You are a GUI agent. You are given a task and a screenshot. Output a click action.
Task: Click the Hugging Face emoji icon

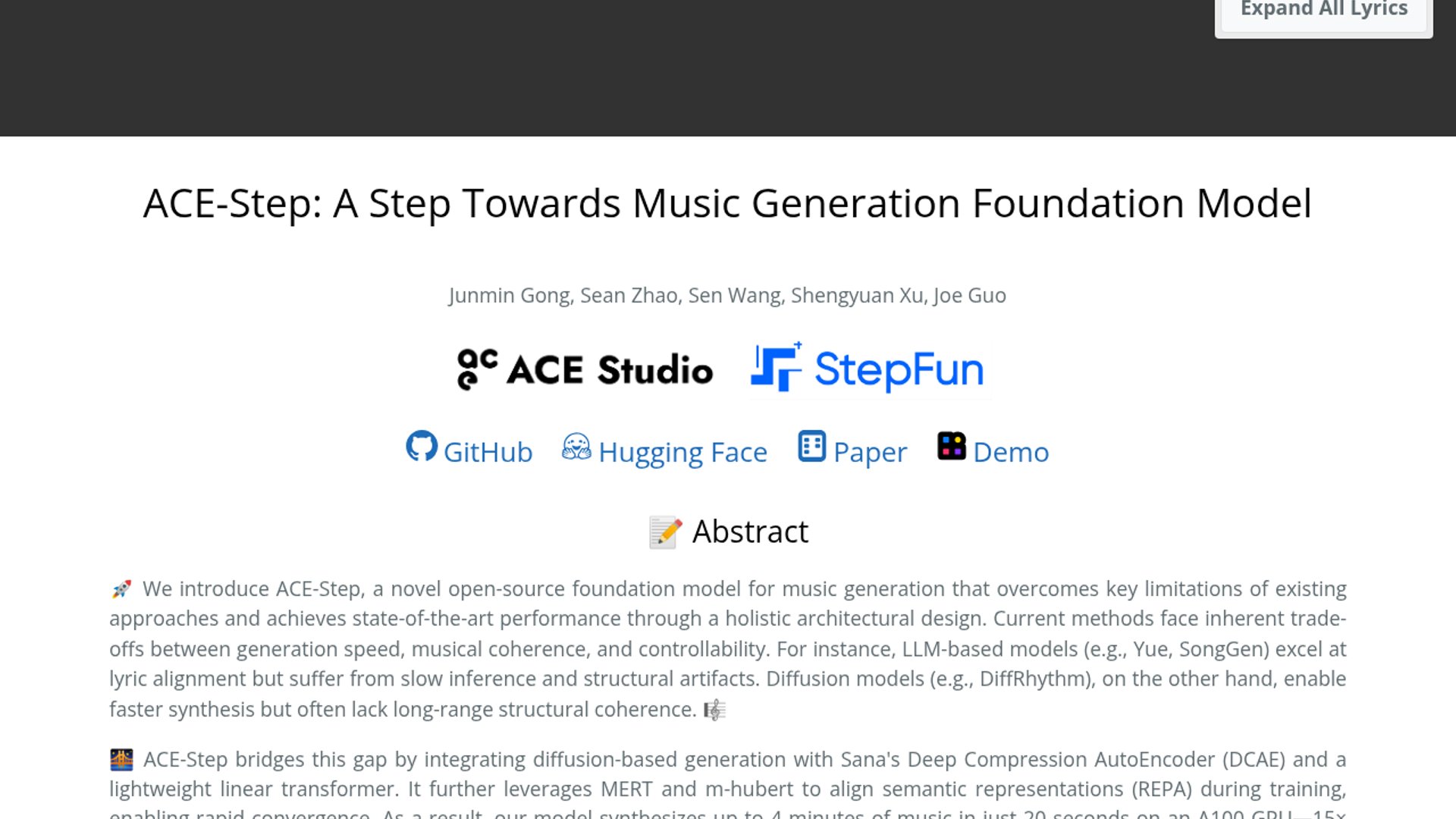coord(576,447)
